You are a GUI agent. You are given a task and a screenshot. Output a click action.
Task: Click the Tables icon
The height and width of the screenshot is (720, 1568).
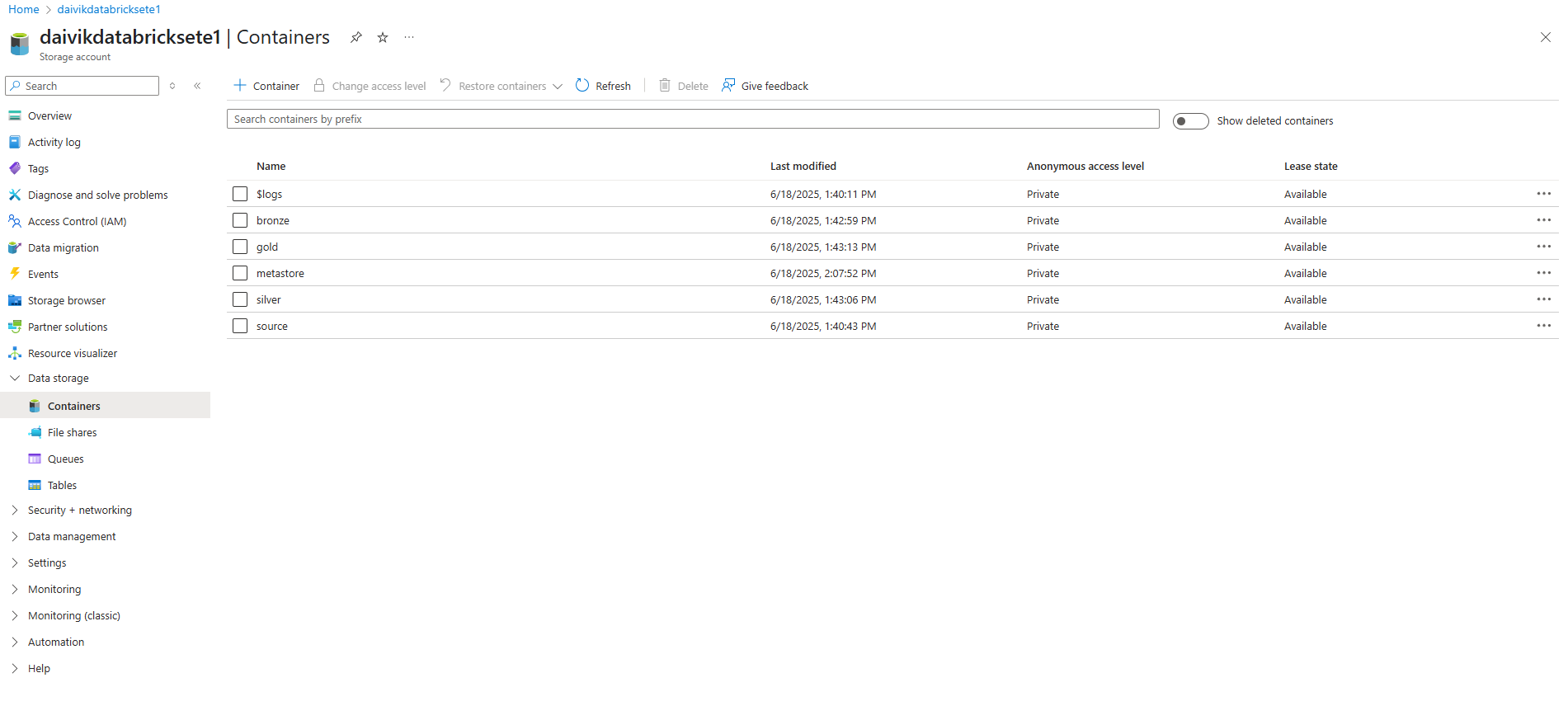point(35,485)
